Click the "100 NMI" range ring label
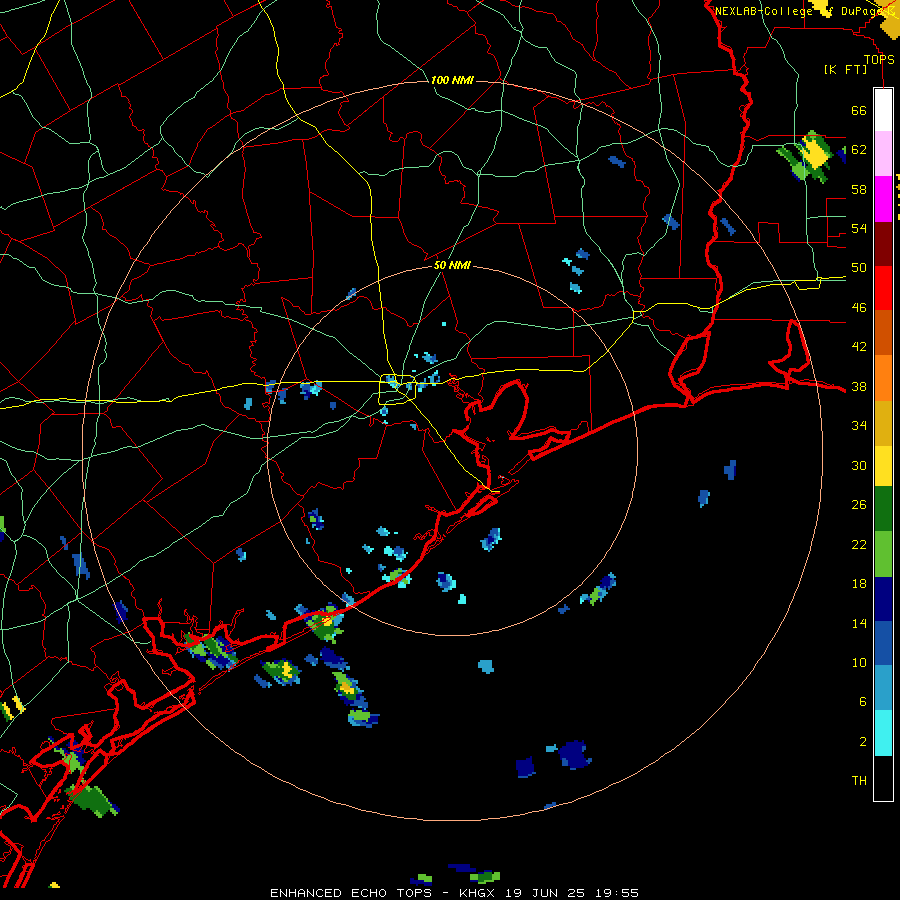Image resolution: width=900 pixels, height=900 pixels. (452, 80)
